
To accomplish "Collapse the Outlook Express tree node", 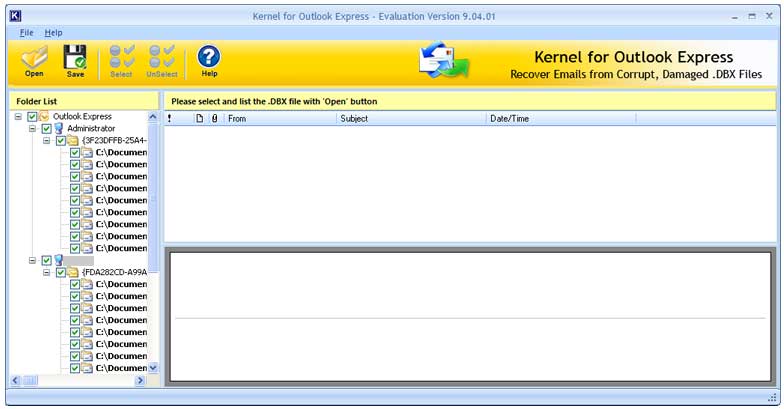I will [18, 116].
